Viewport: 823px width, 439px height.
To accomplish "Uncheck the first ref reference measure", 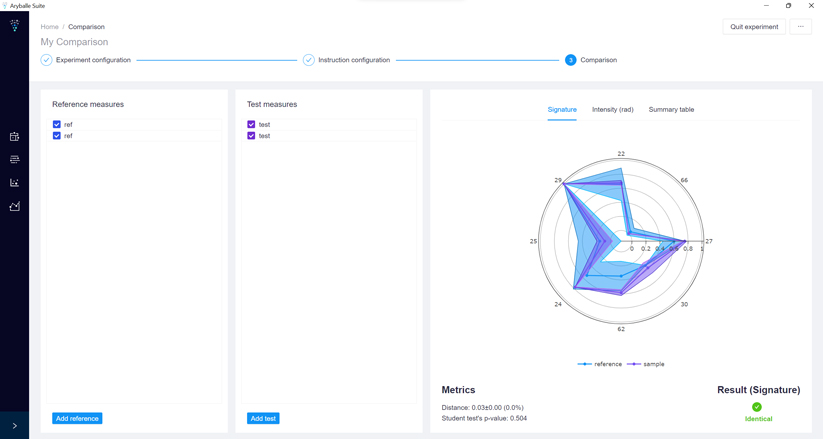I will [57, 125].
